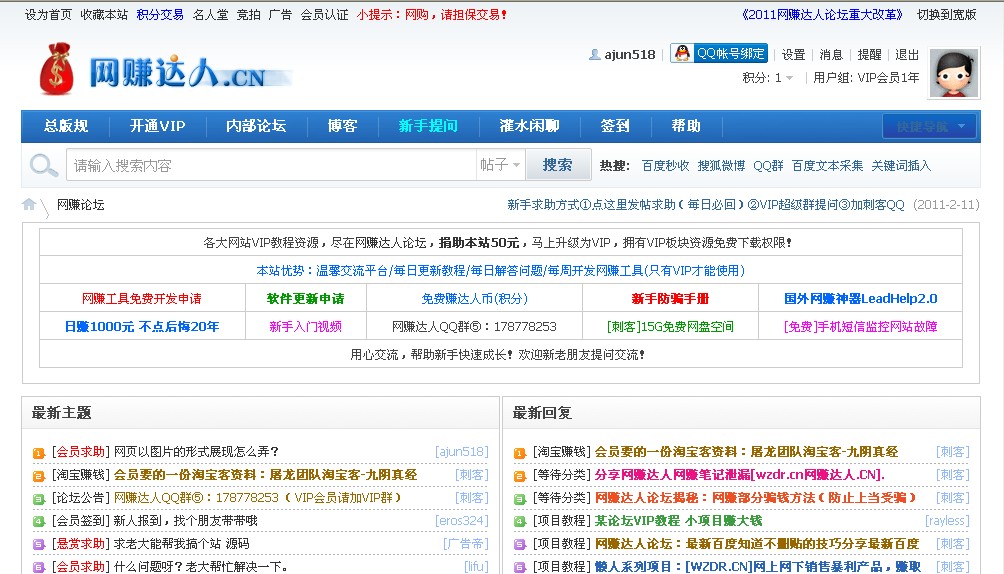Image resolution: width=1004 pixels, height=574 pixels.
Task: Click rank 1 icon in 最新主题 list
Action: pos(39,452)
